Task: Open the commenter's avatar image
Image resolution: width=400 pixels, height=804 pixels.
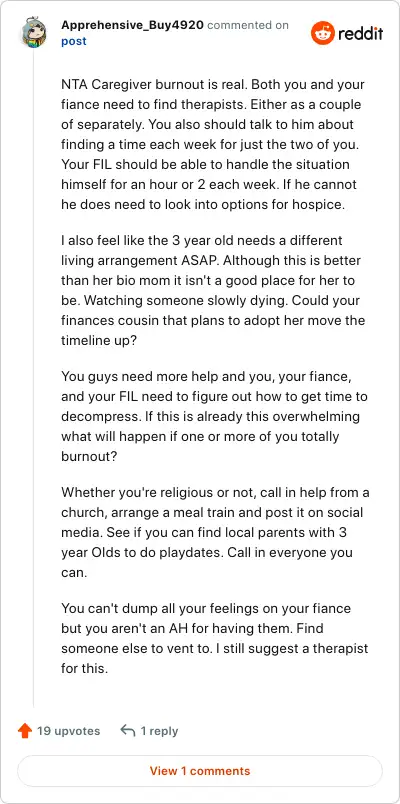Action: point(33,33)
